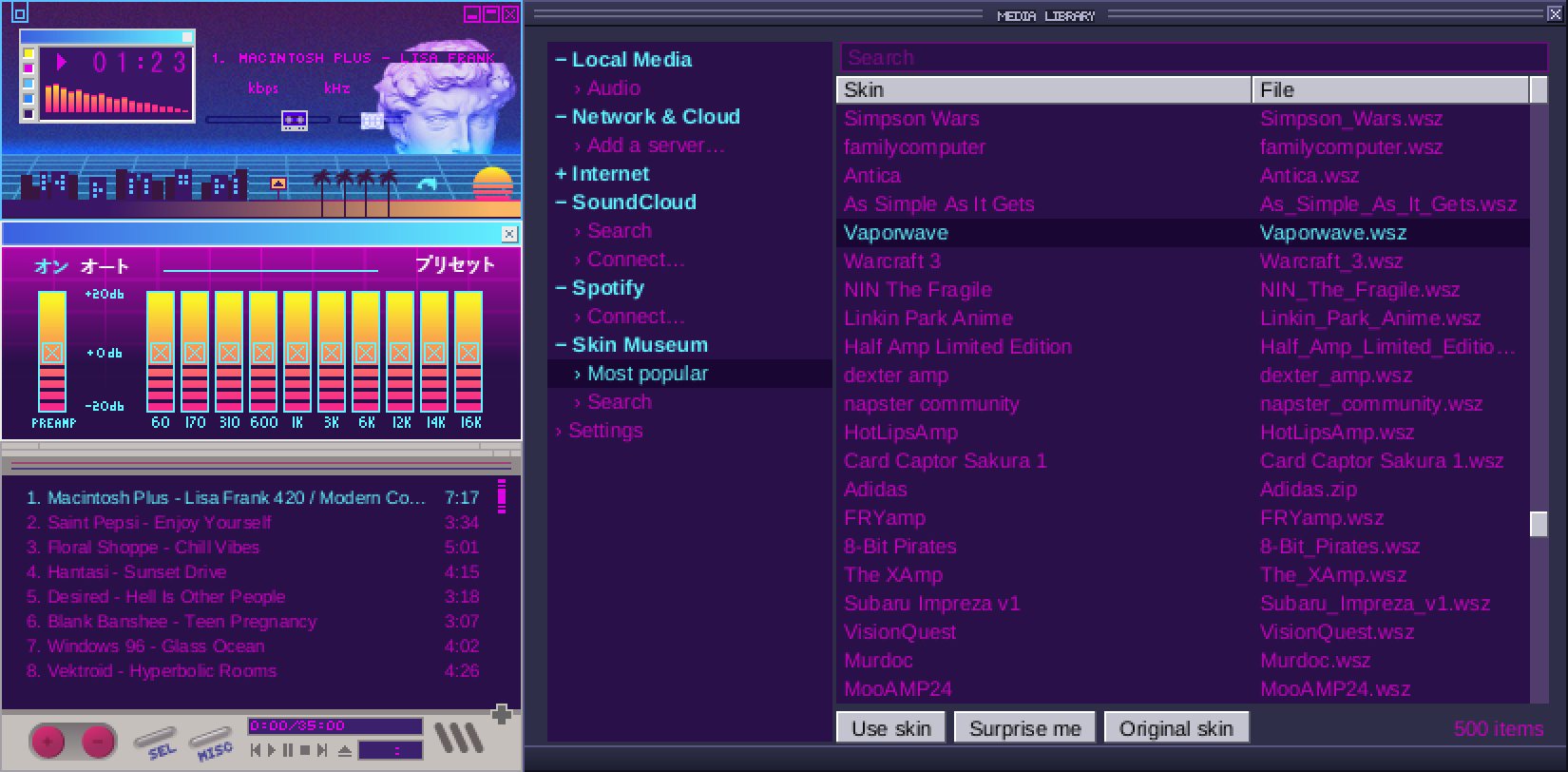Image resolution: width=1568 pixels, height=772 pixels.
Task: Stop playback with the mini stop button
Action: point(304,750)
